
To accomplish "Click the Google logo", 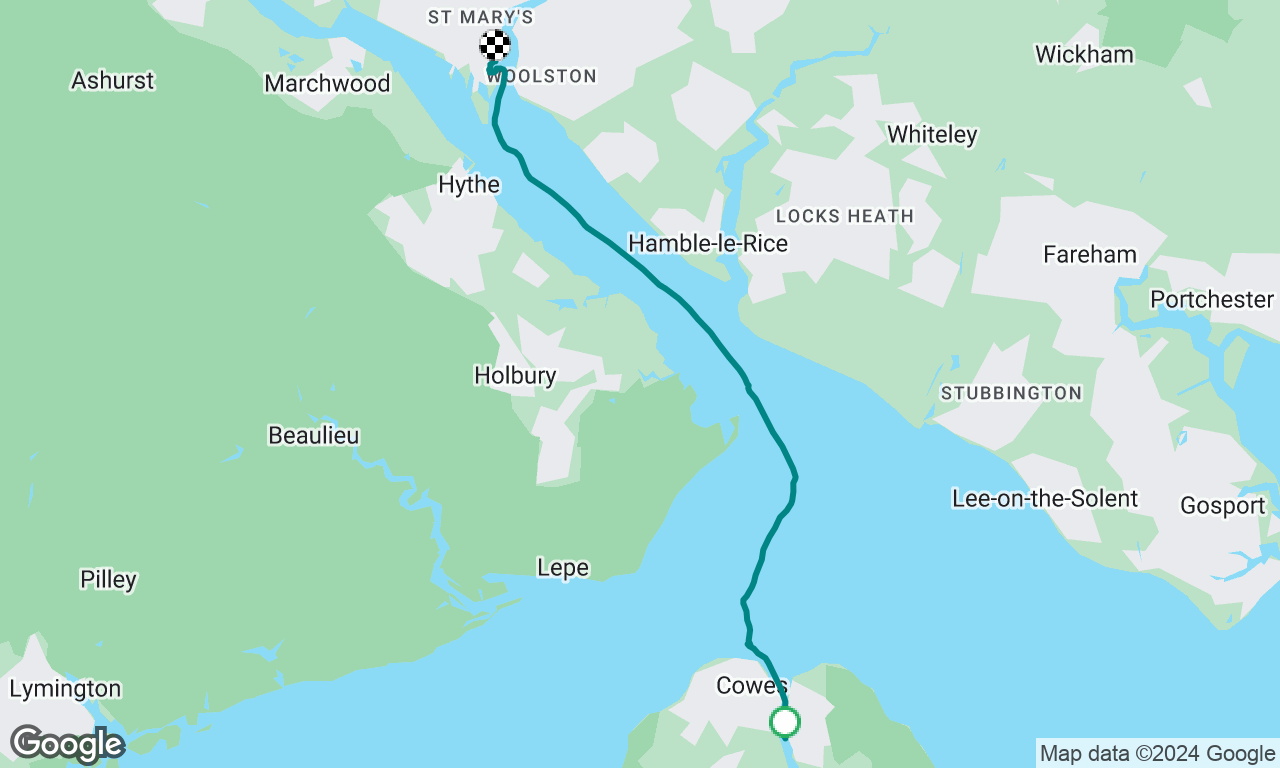I will coord(67,744).
